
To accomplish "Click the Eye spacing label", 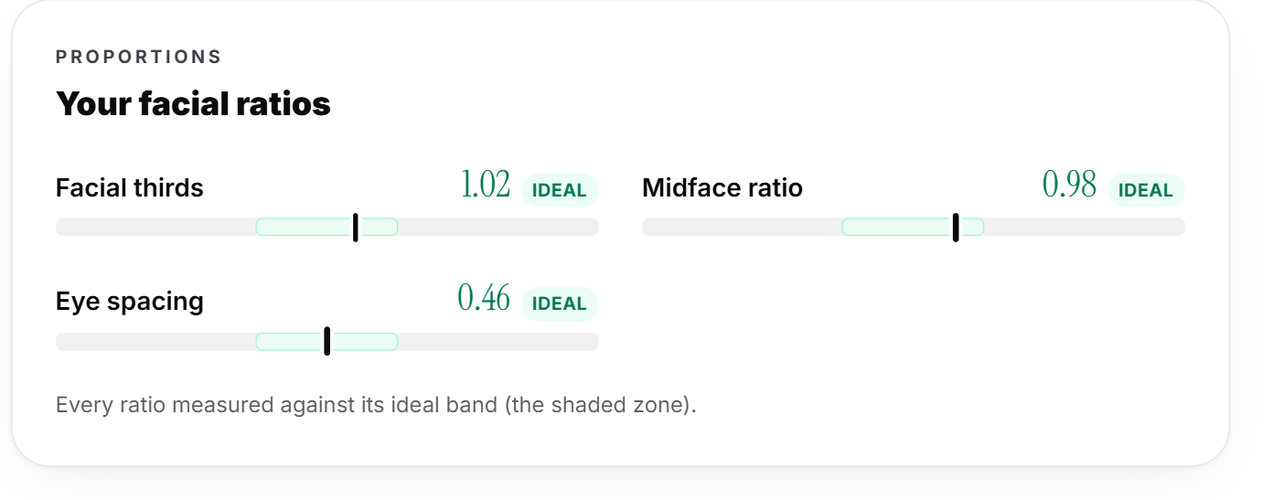I will [130, 302].
